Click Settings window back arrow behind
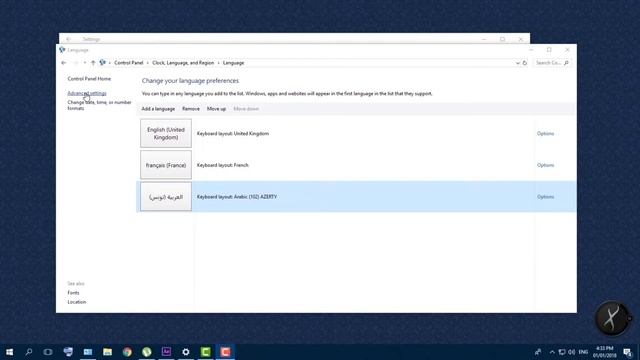The image size is (640, 360). [69, 39]
